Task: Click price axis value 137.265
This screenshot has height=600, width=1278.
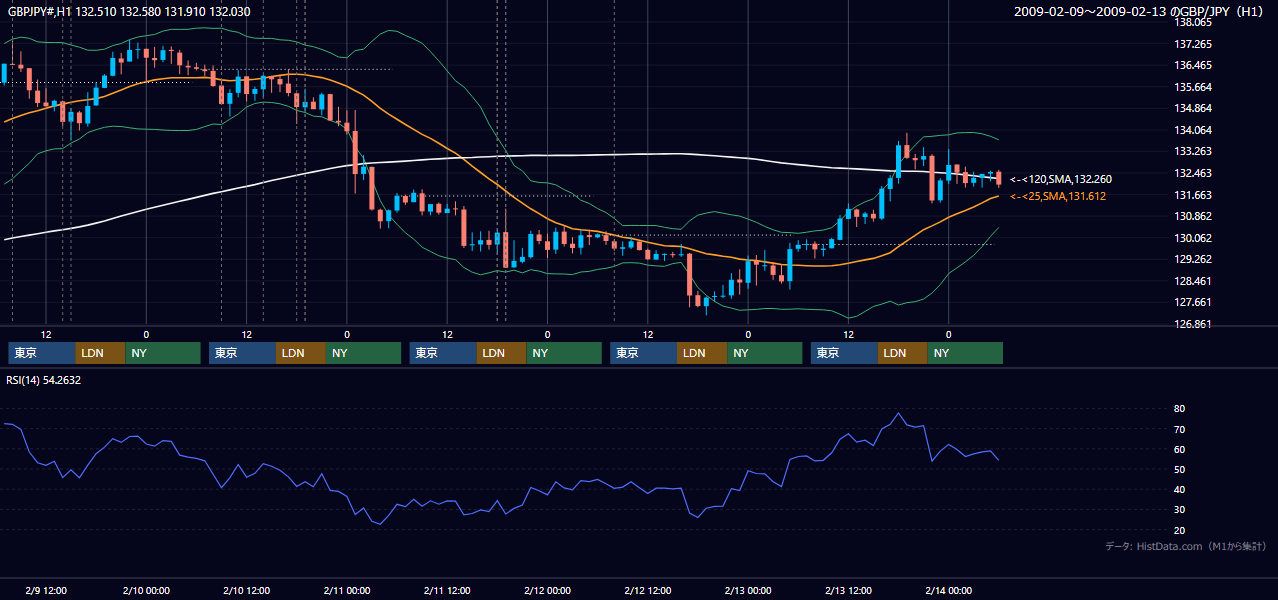Action: coord(1194,44)
